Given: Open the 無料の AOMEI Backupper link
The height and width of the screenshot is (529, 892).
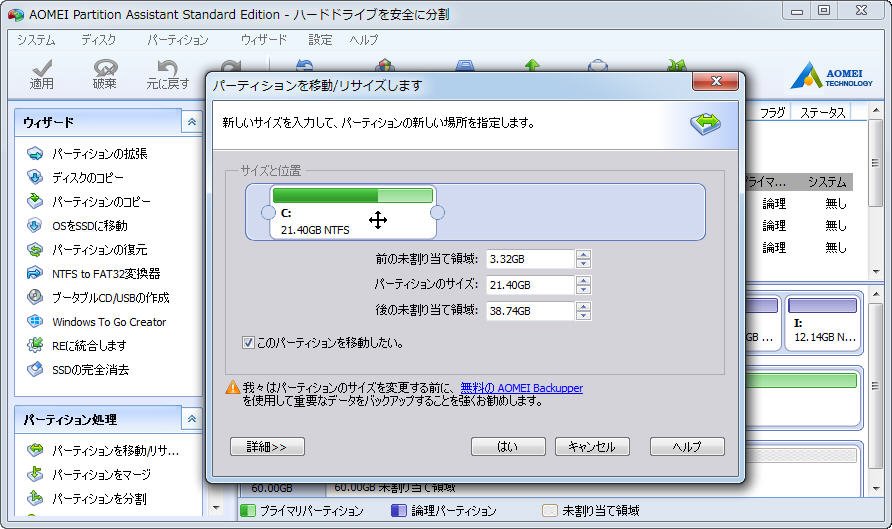Looking at the screenshot, I should point(522,388).
